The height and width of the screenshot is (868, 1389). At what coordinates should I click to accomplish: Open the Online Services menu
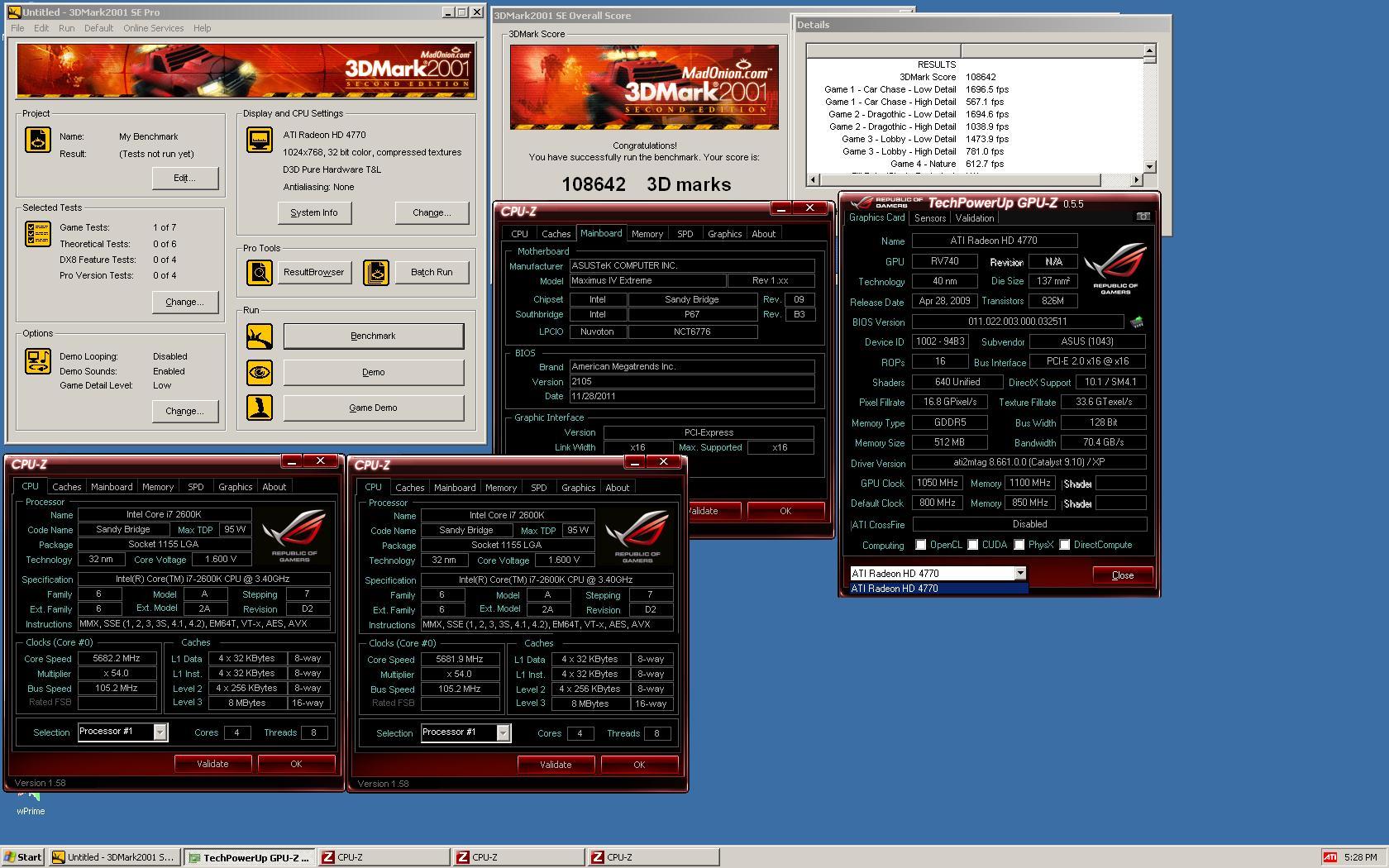(154, 28)
